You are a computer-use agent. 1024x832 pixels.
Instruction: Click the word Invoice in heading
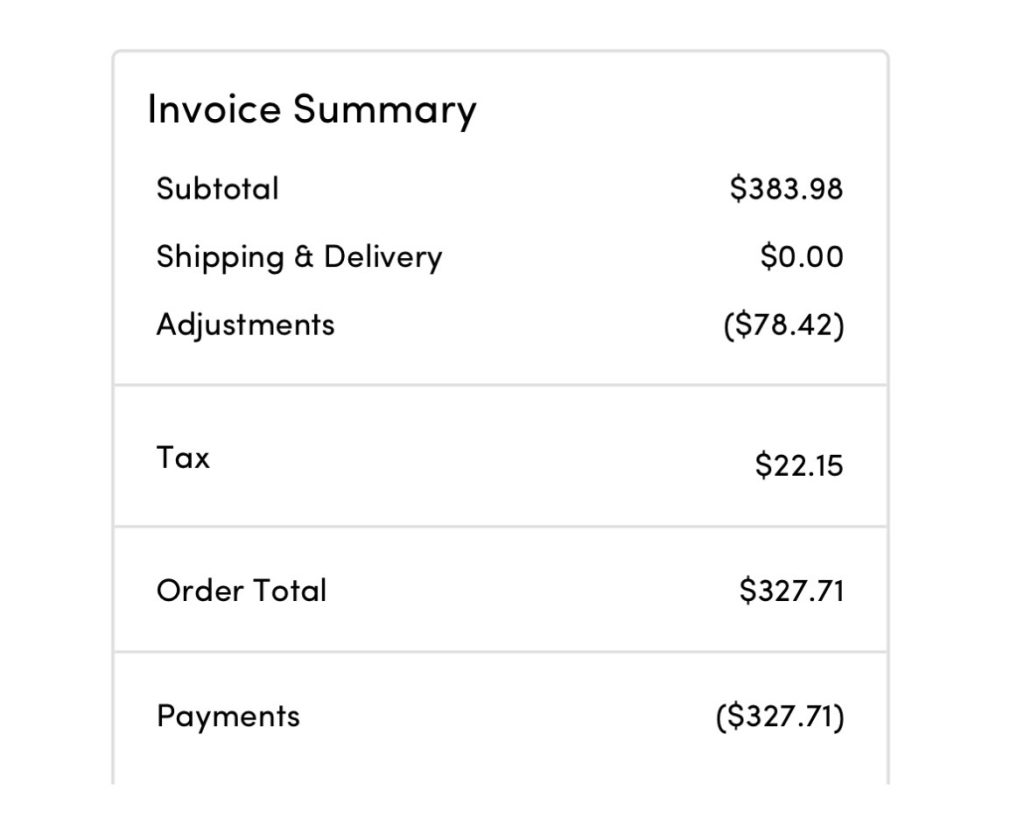pyautogui.click(x=214, y=109)
